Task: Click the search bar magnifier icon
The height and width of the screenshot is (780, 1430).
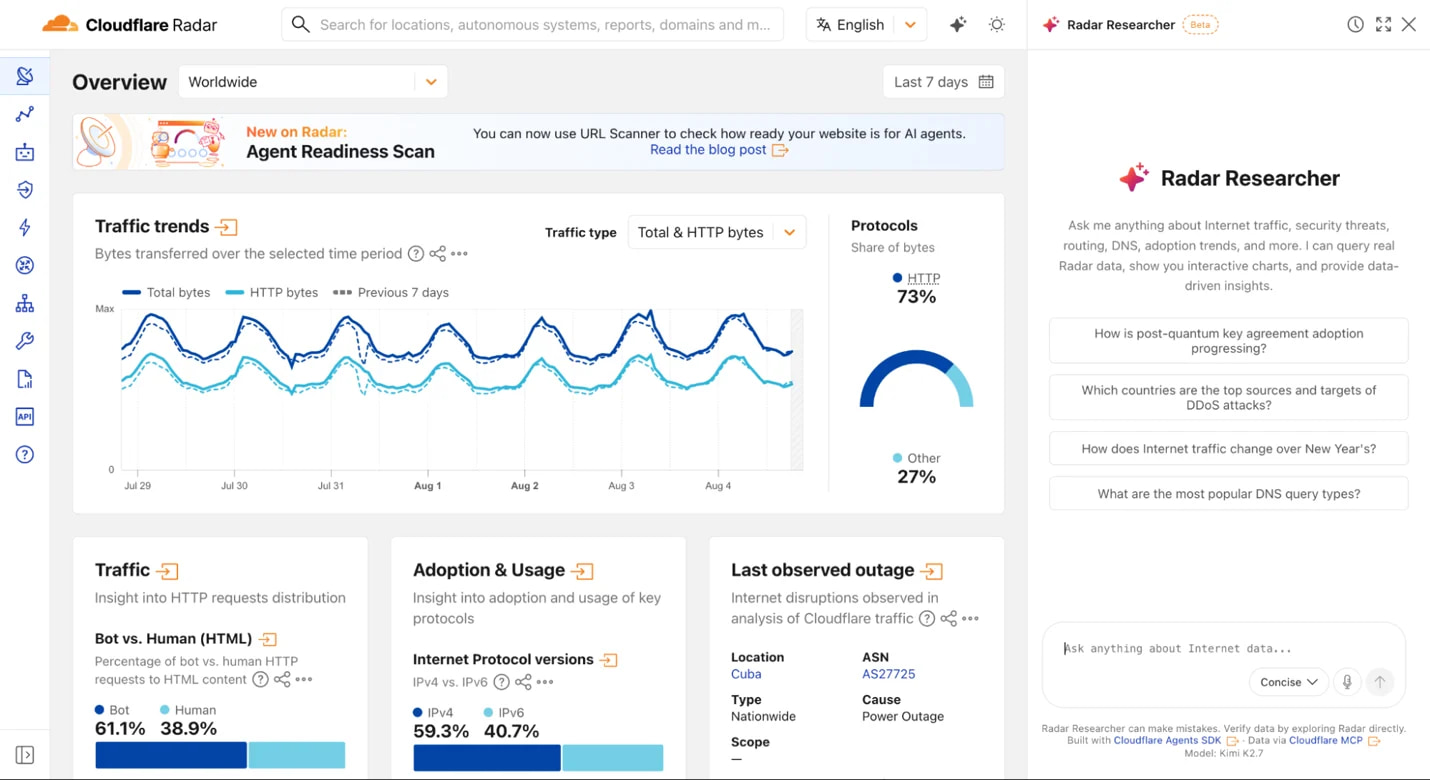Action: click(300, 24)
